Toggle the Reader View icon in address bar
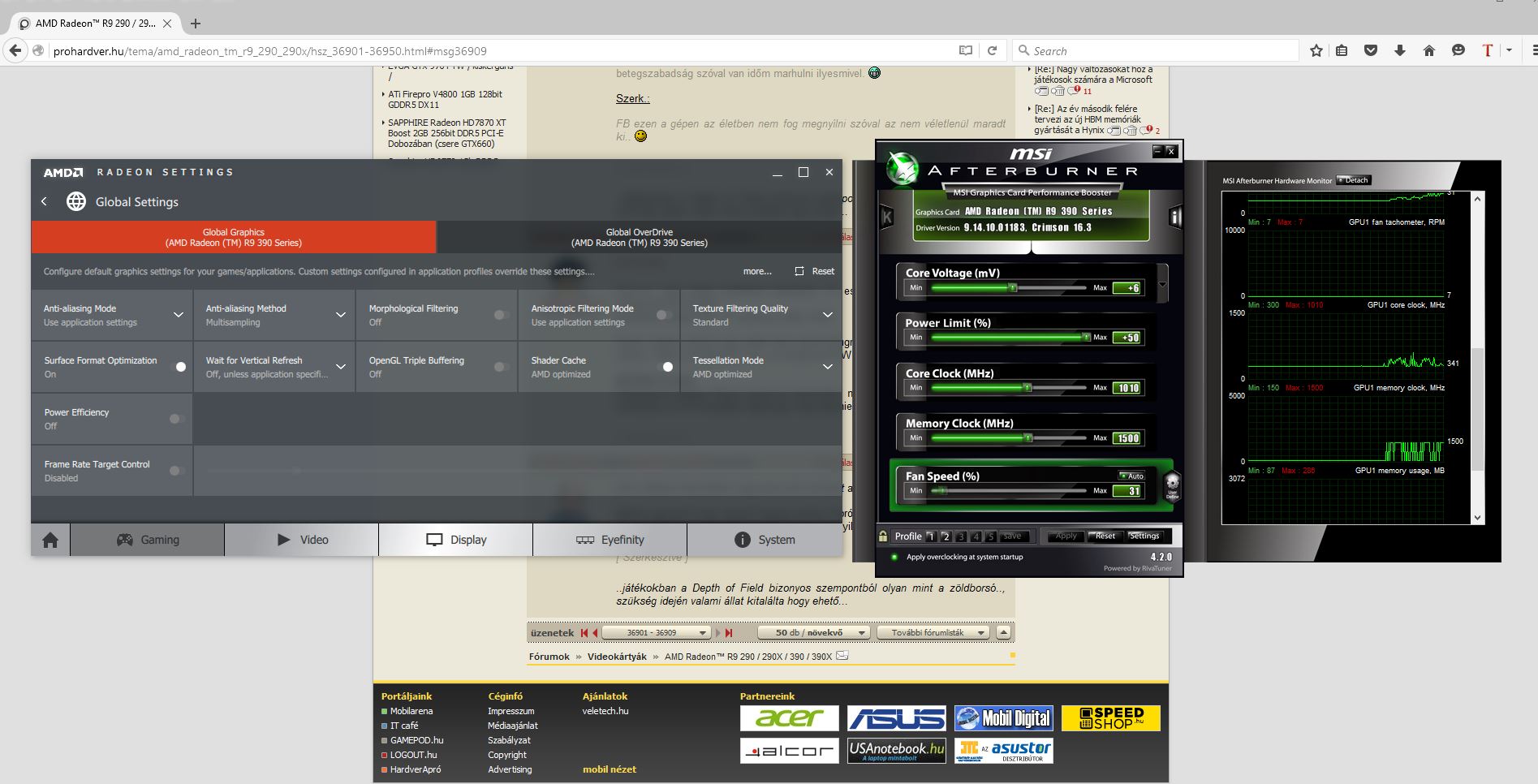The height and width of the screenshot is (784, 1538). 966,50
